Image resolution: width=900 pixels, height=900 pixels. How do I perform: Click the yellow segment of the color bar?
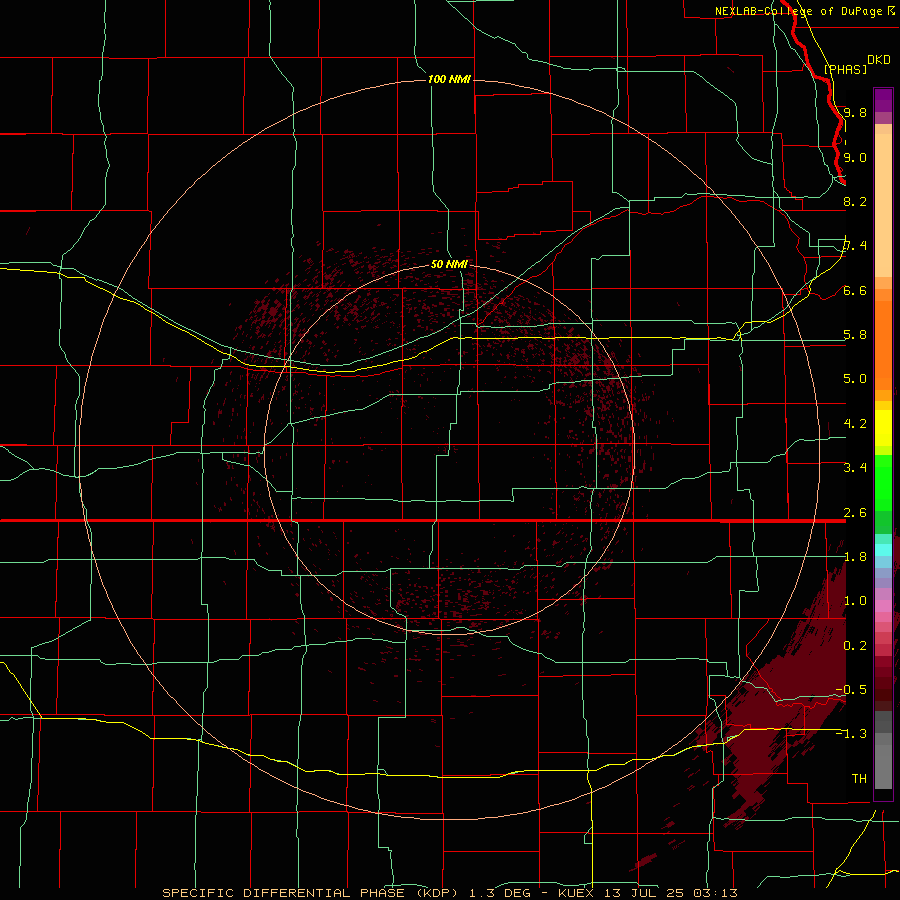tap(883, 428)
